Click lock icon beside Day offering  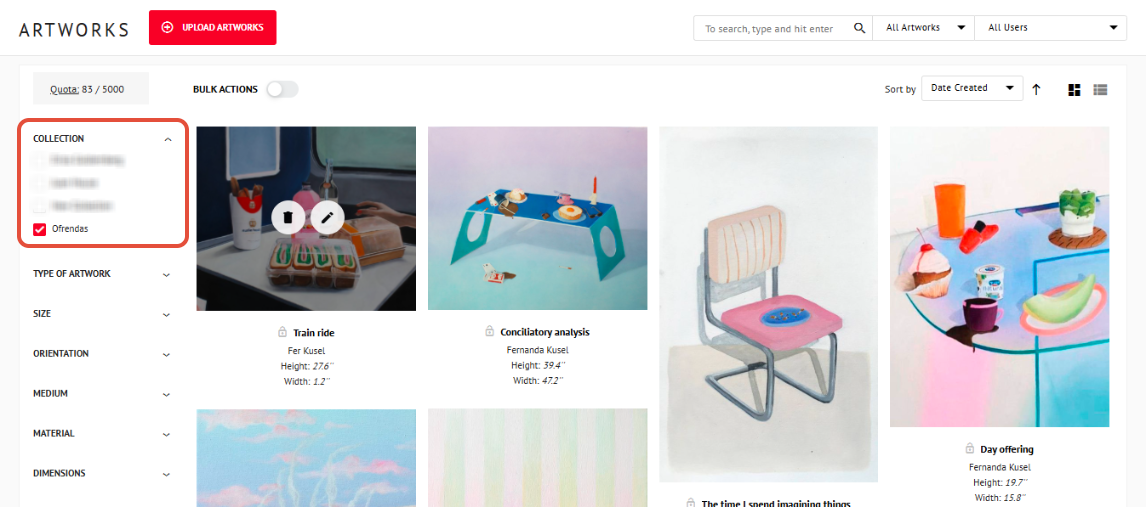[970, 449]
